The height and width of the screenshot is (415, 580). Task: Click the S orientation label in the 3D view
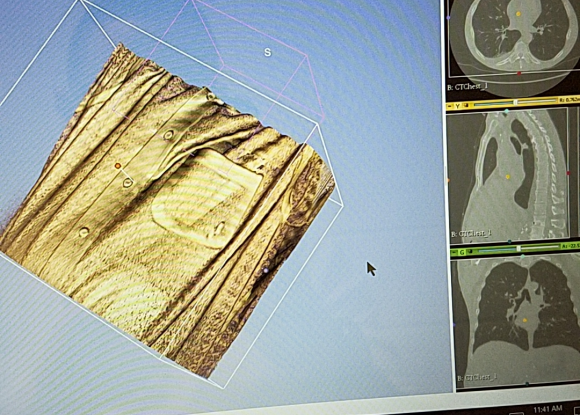(267, 53)
